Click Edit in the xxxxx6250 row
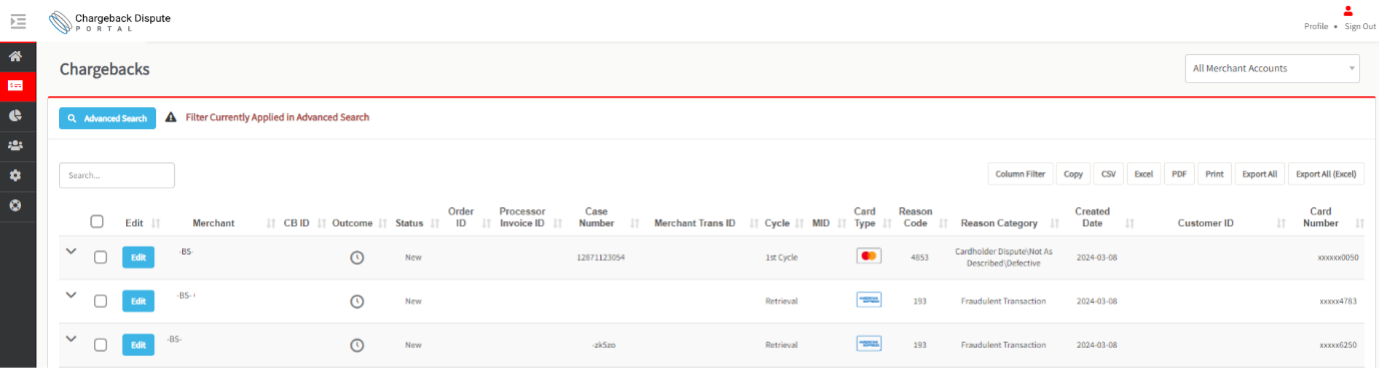 138,345
